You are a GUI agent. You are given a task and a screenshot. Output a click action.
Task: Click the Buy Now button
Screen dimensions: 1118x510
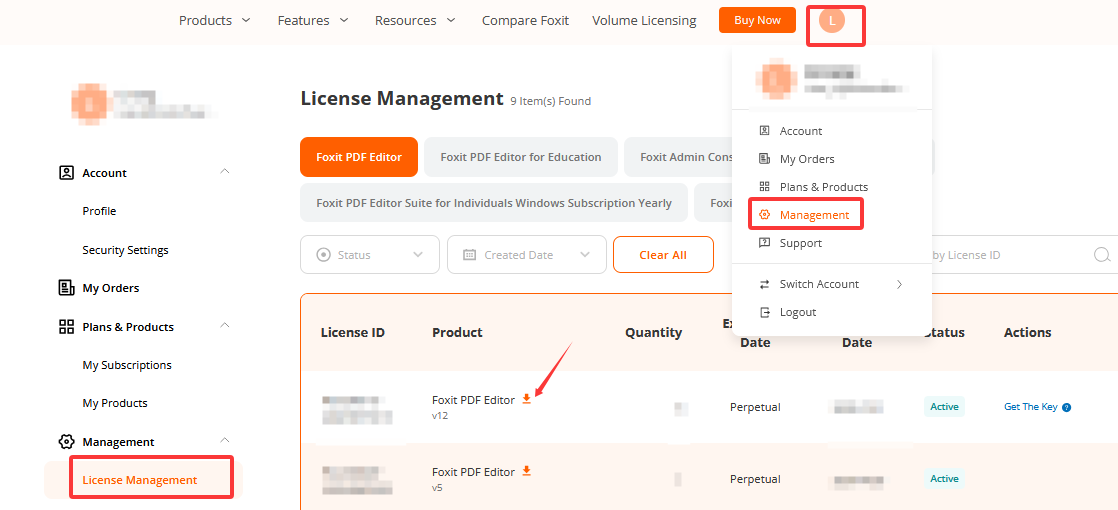click(757, 20)
